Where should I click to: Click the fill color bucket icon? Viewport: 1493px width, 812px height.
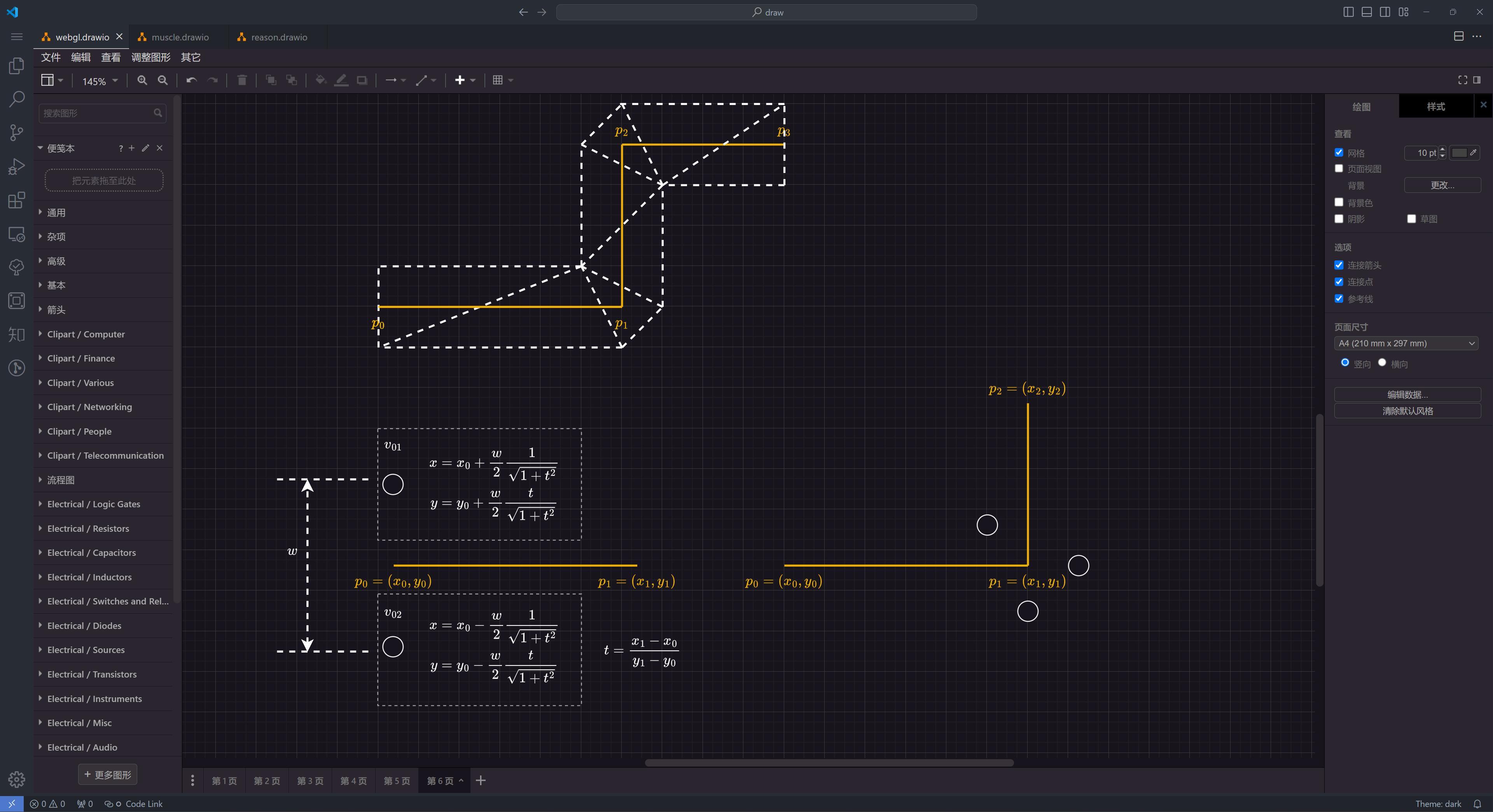coord(320,80)
